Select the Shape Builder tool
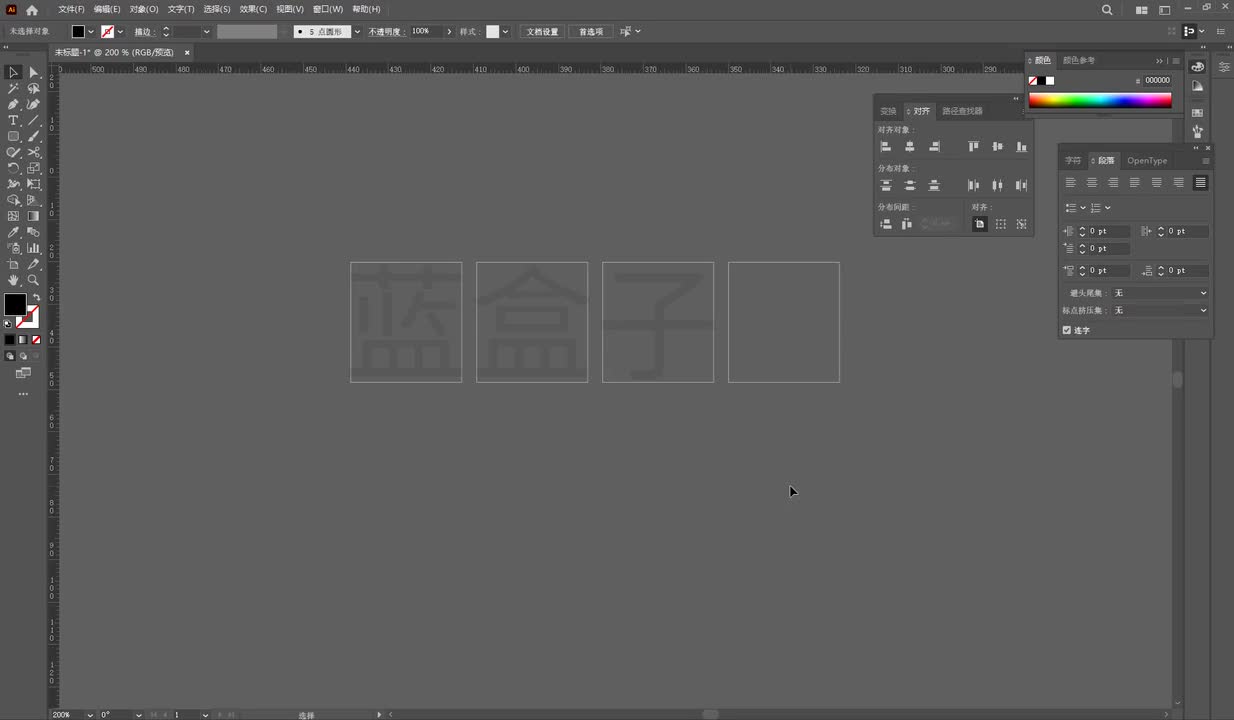 pyautogui.click(x=13, y=200)
